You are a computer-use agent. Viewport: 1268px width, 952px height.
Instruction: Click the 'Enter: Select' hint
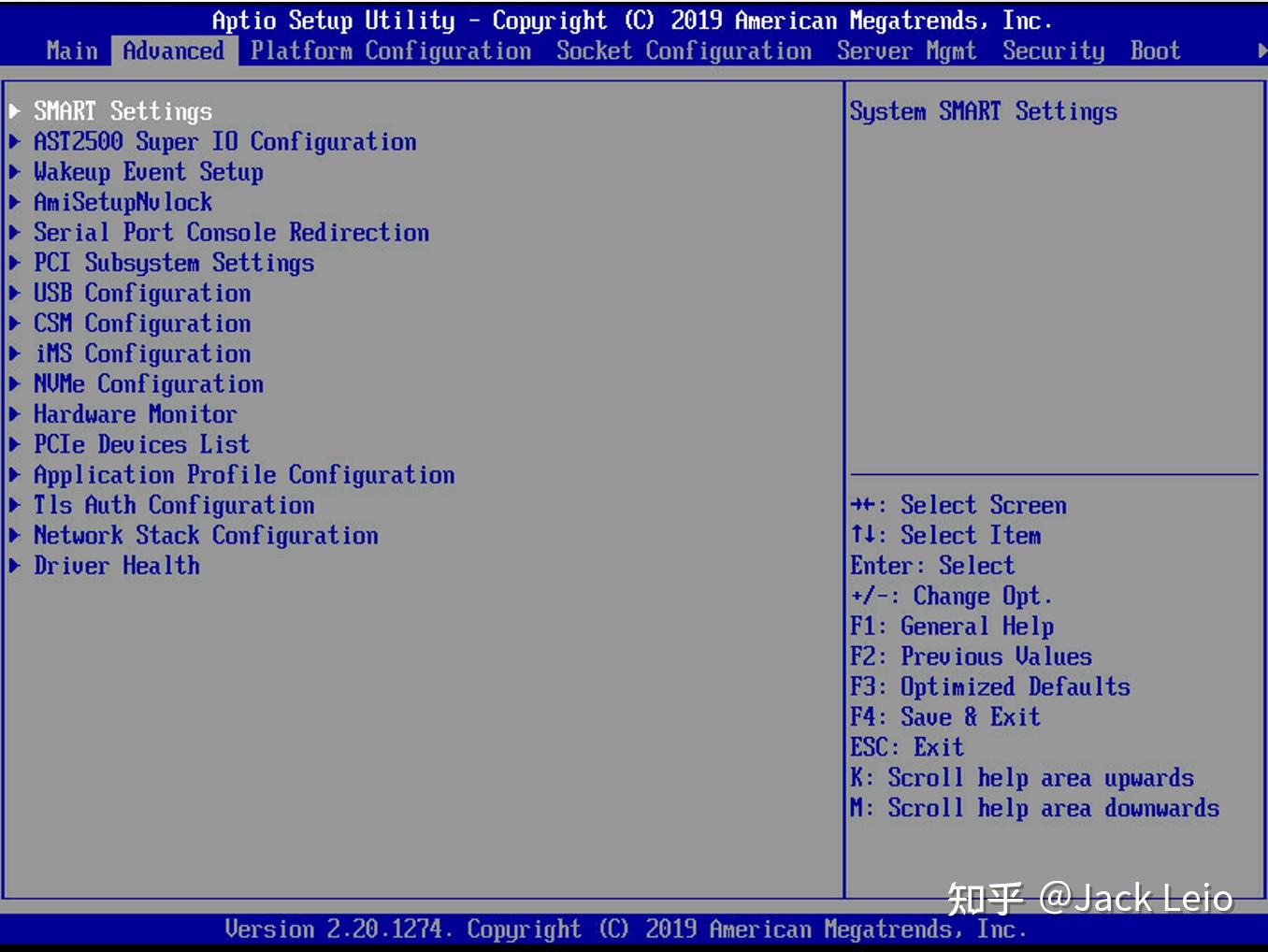point(932,566)
